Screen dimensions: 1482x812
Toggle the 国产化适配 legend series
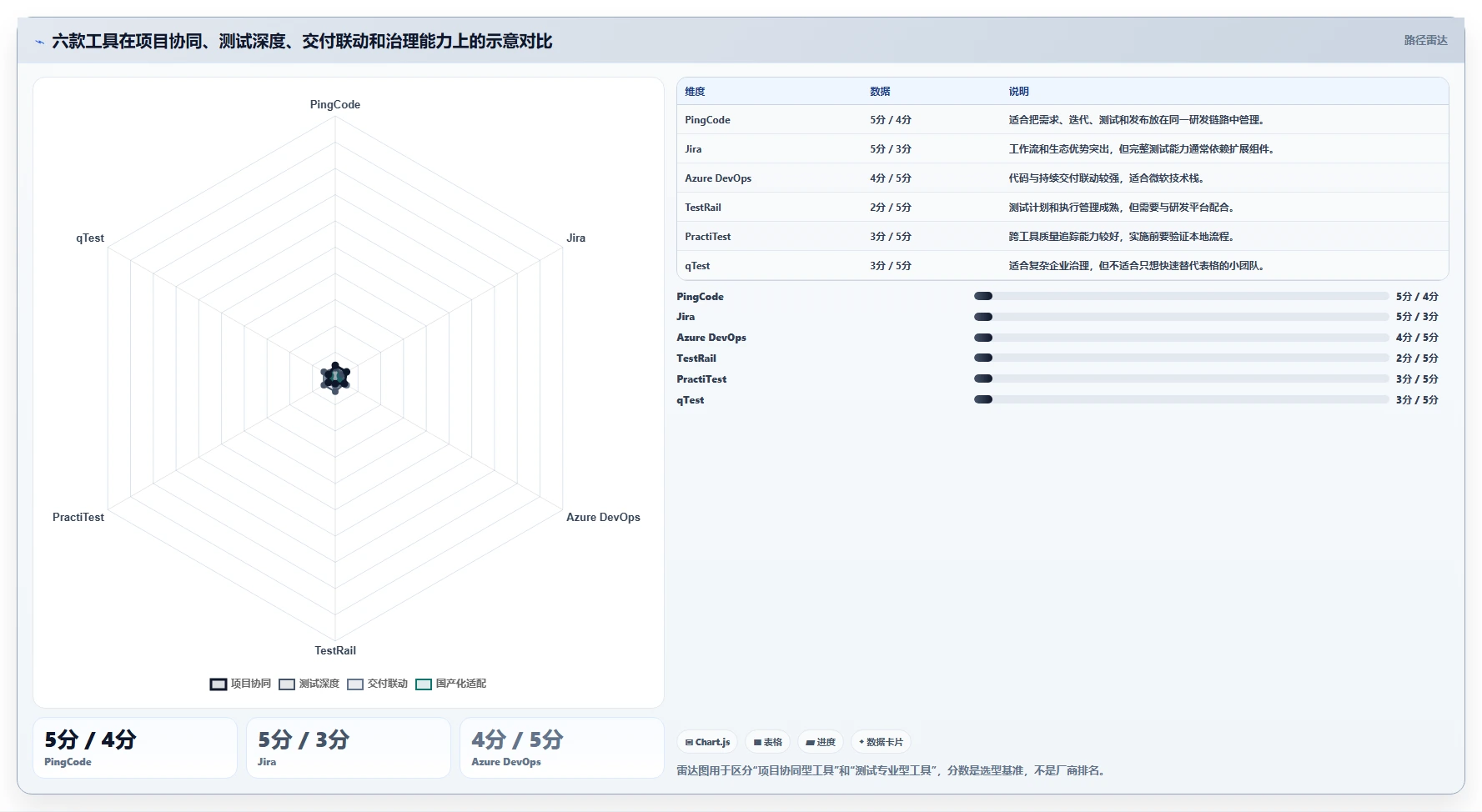(x=450, y=684)
